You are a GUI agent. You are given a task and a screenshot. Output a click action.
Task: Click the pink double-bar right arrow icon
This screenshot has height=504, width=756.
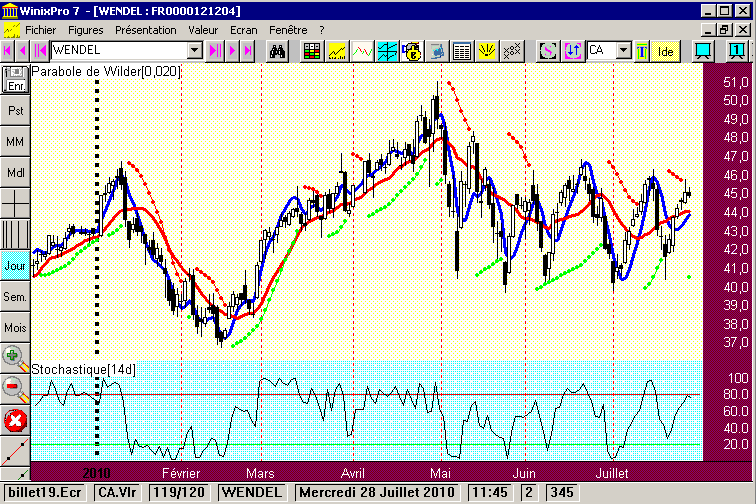click(215, 51)
